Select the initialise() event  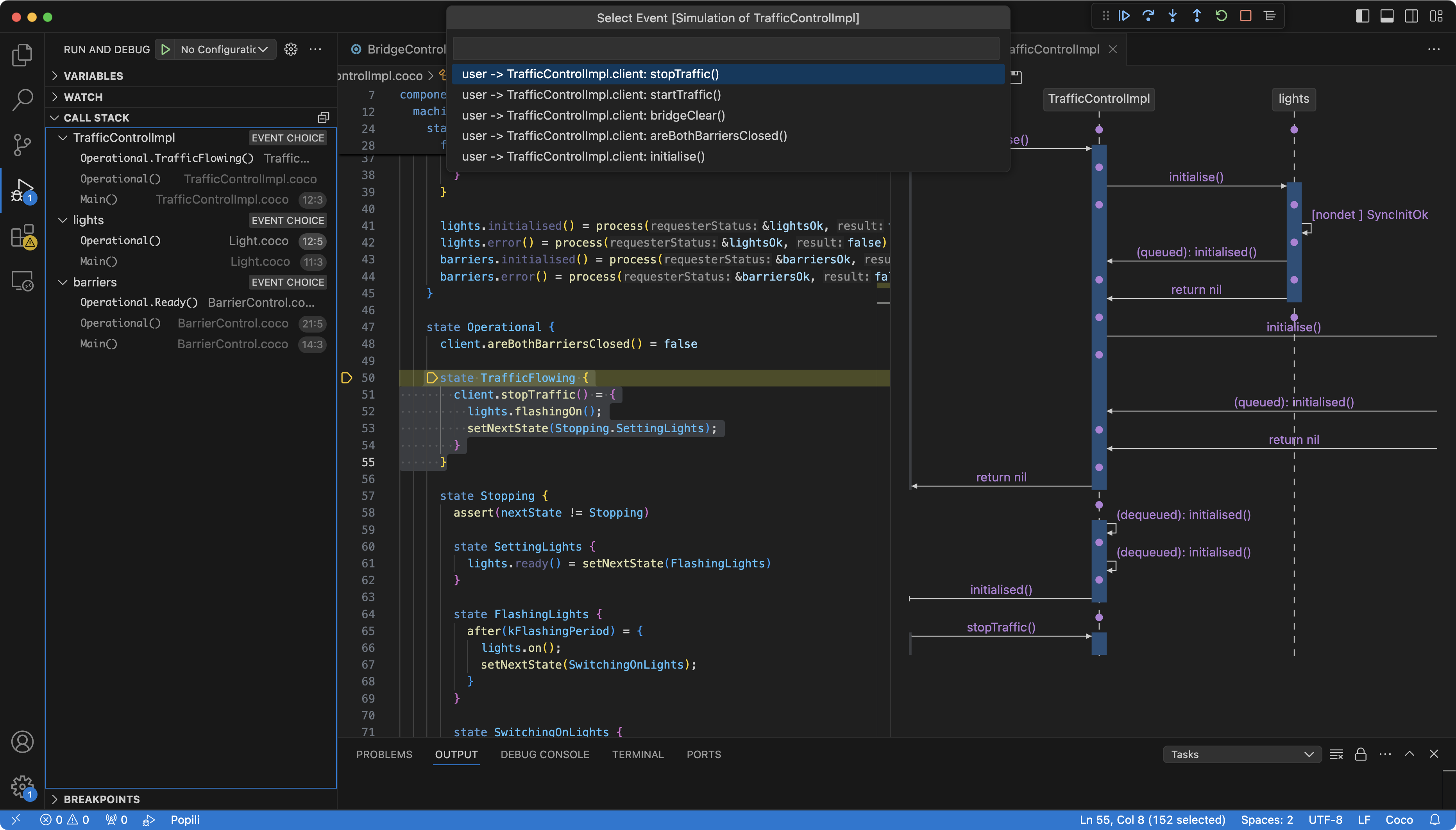728,156
